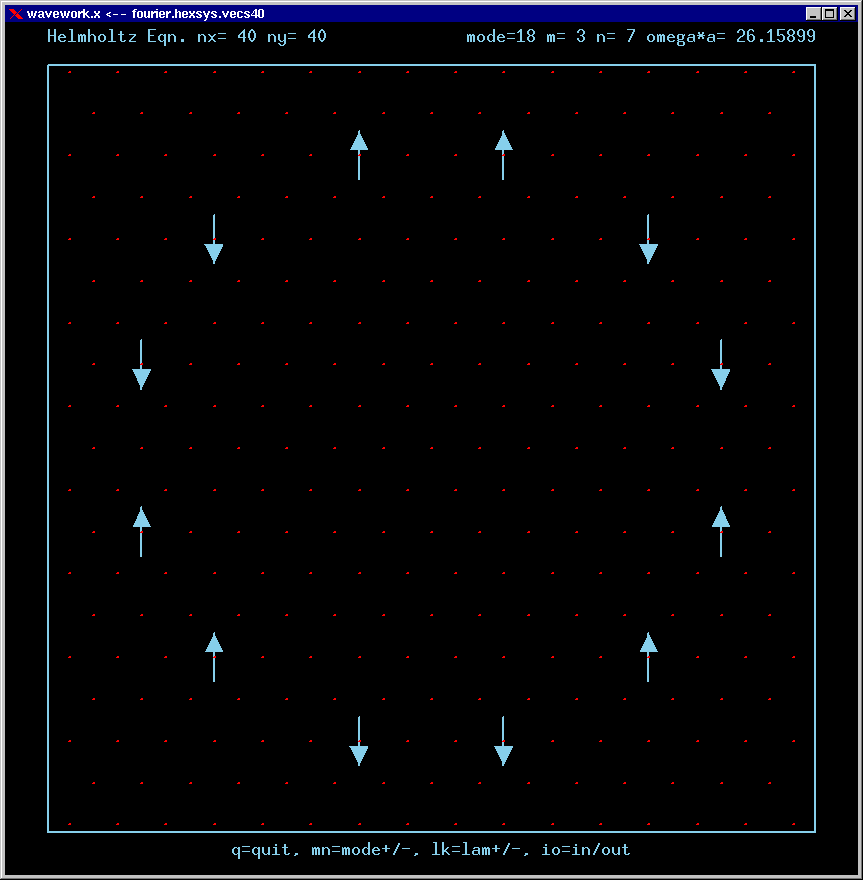This screenshot has width=863, height=880.
Task: Click the left upward arrow in the top pair
Action: pos(359,154)
